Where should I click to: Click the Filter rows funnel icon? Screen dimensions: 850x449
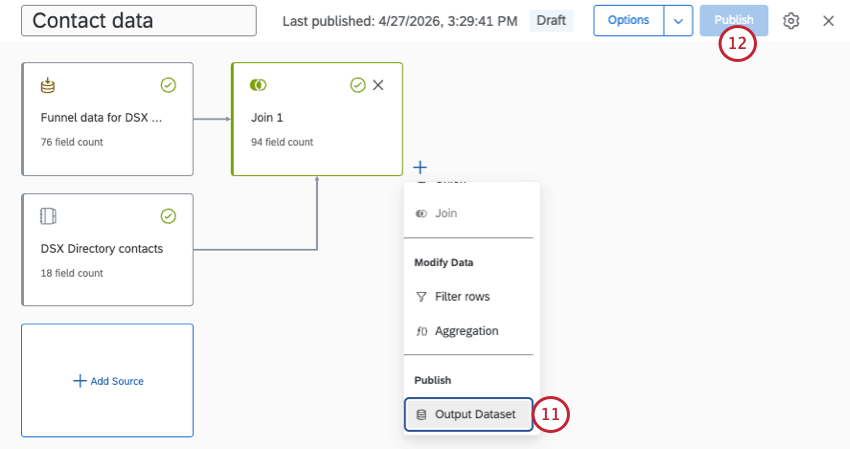pos(421,297)
